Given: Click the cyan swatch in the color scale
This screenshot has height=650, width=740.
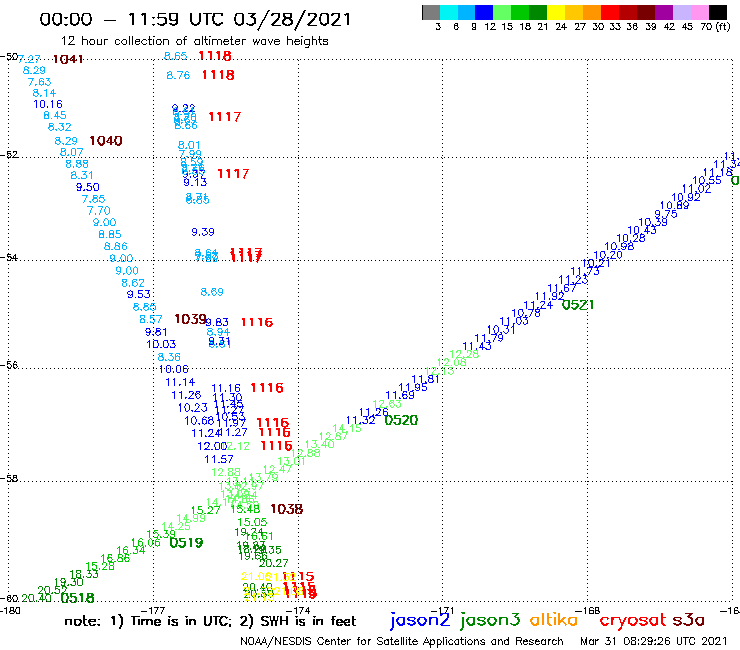Looking at the screenshot, I should coord(449,12).
